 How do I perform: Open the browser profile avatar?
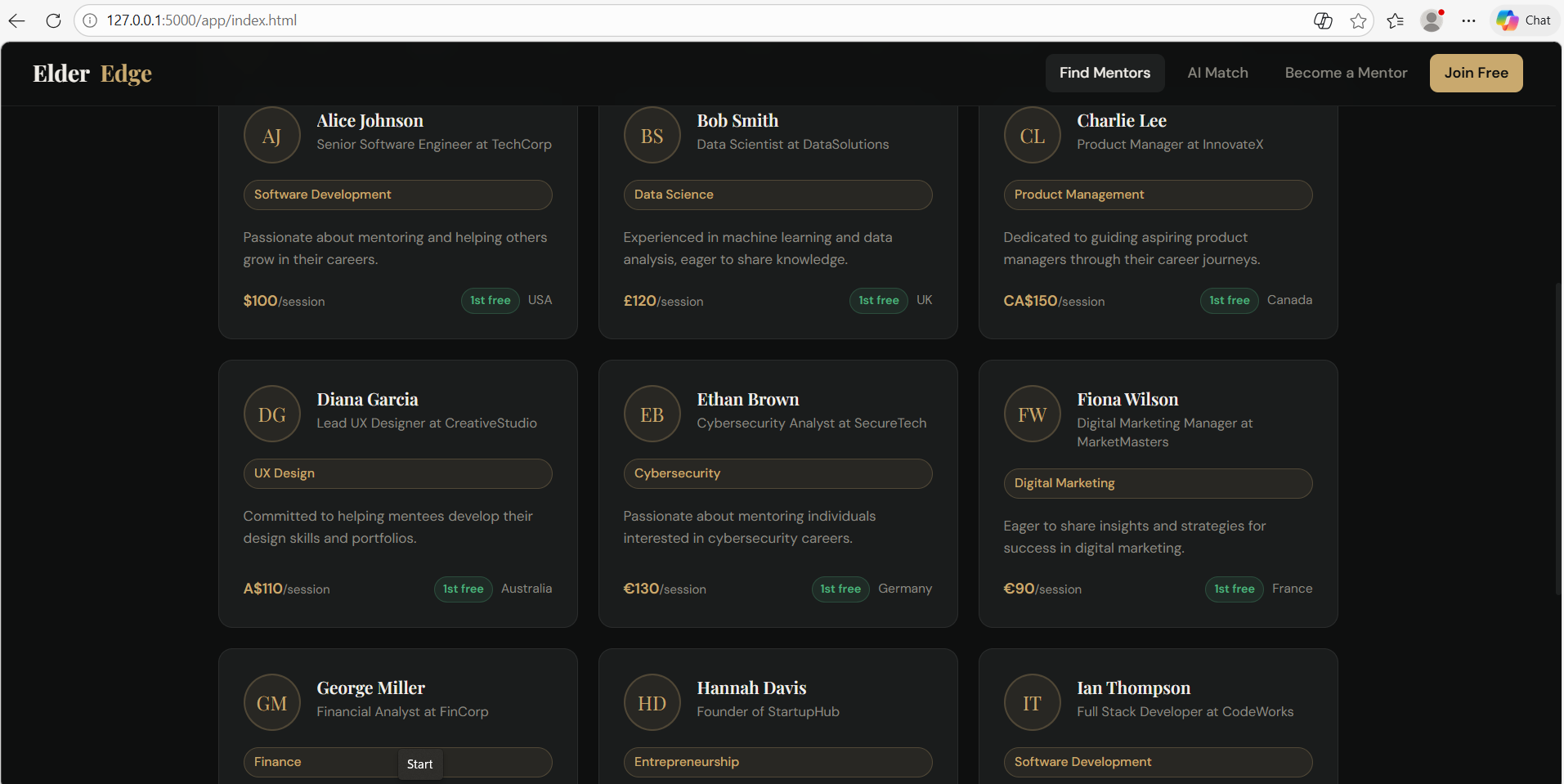1432,20
